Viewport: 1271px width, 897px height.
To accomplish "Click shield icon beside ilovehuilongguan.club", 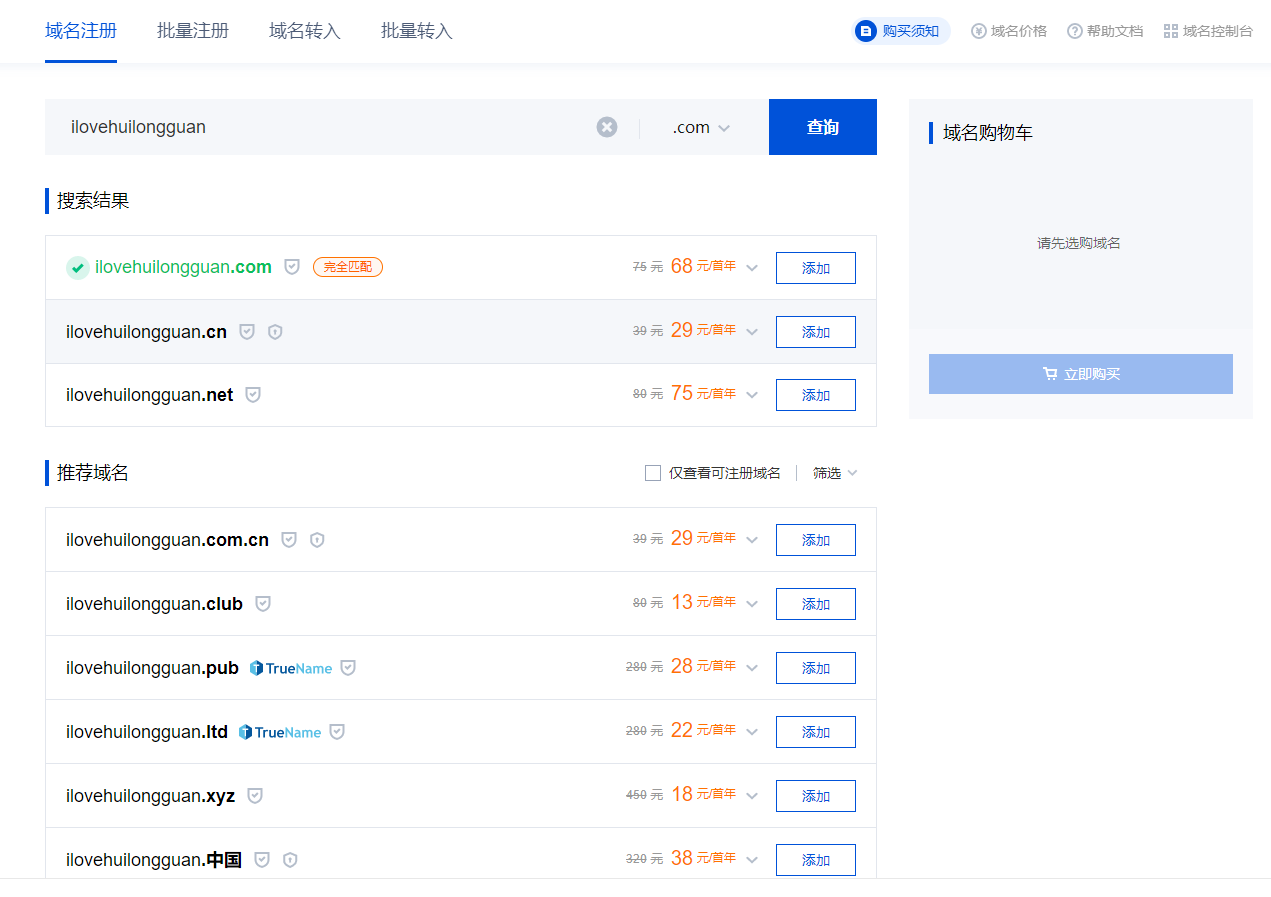I will coord(263,604).
